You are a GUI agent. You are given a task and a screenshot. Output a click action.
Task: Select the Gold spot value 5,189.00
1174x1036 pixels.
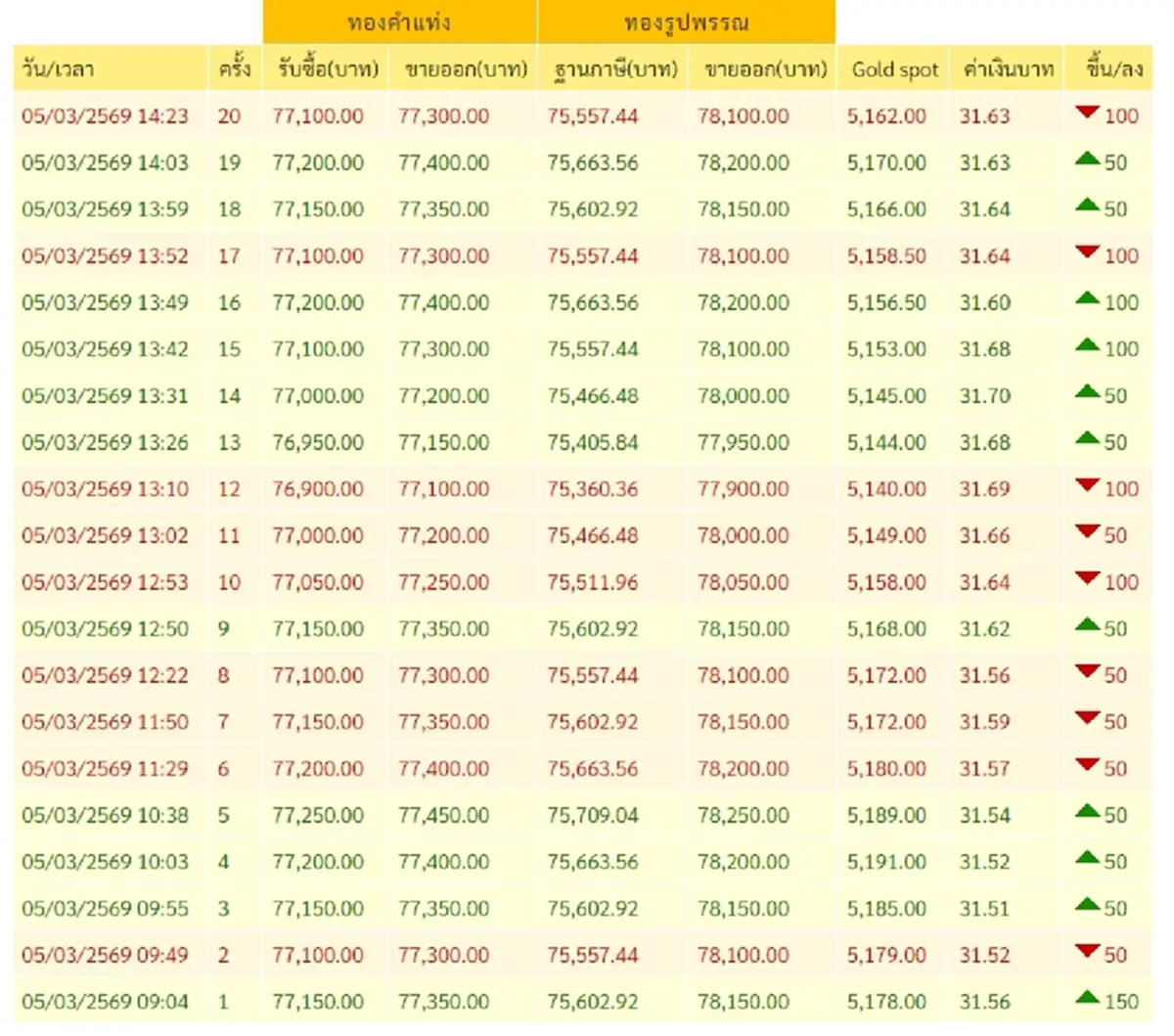pyautogui.click(x=885, y=815)
